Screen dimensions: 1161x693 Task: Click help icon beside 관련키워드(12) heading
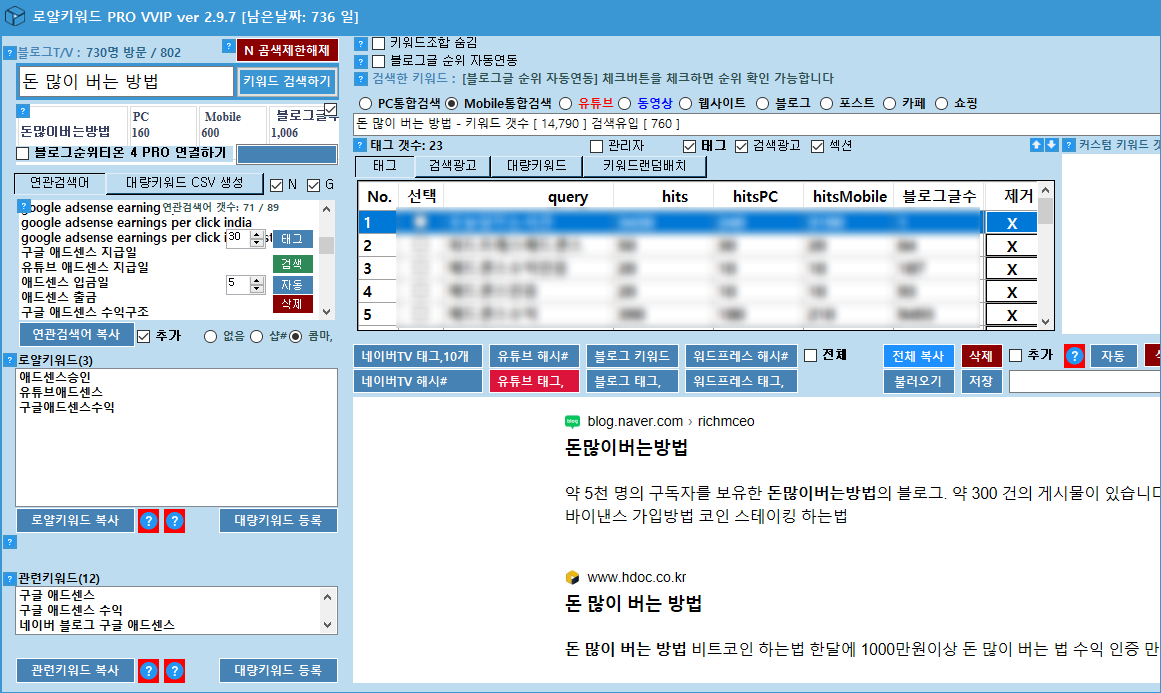[10, 578]
